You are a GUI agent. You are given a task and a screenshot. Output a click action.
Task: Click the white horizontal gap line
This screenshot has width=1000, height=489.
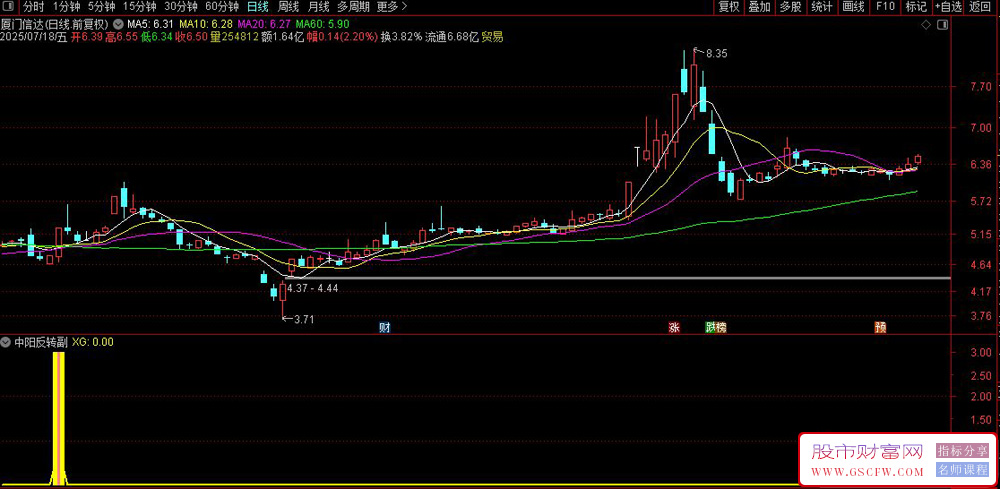coord(617,278)
